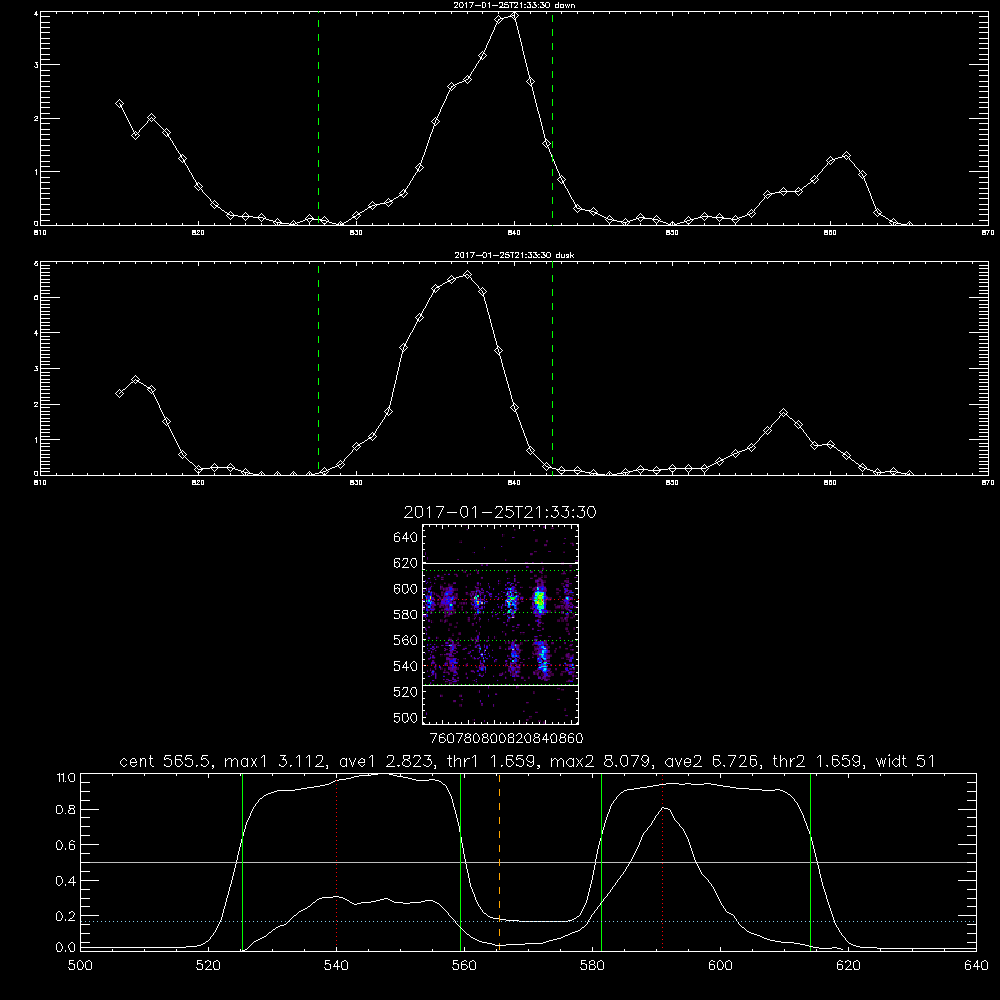Click the green vertical line near 581 in bottom plot
1000x1000 pixels.
601,862
